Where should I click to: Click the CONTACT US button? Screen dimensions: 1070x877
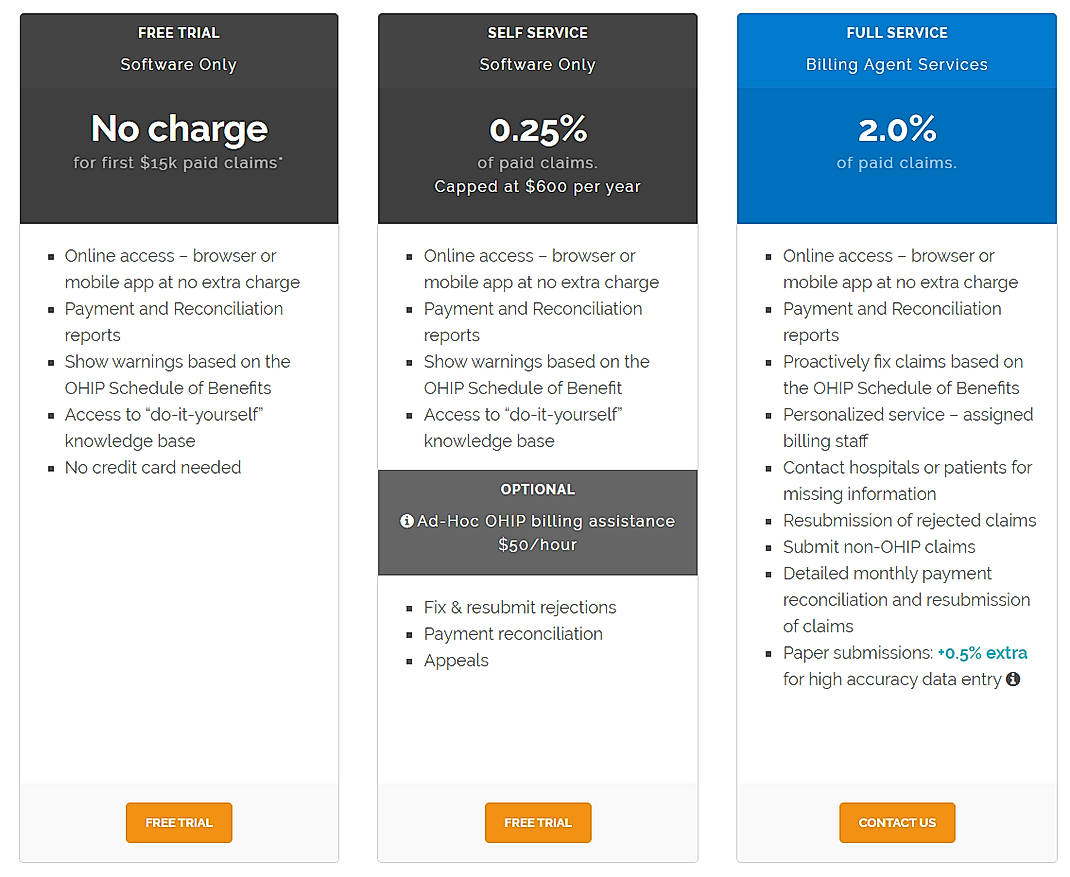tap(897, 822)
